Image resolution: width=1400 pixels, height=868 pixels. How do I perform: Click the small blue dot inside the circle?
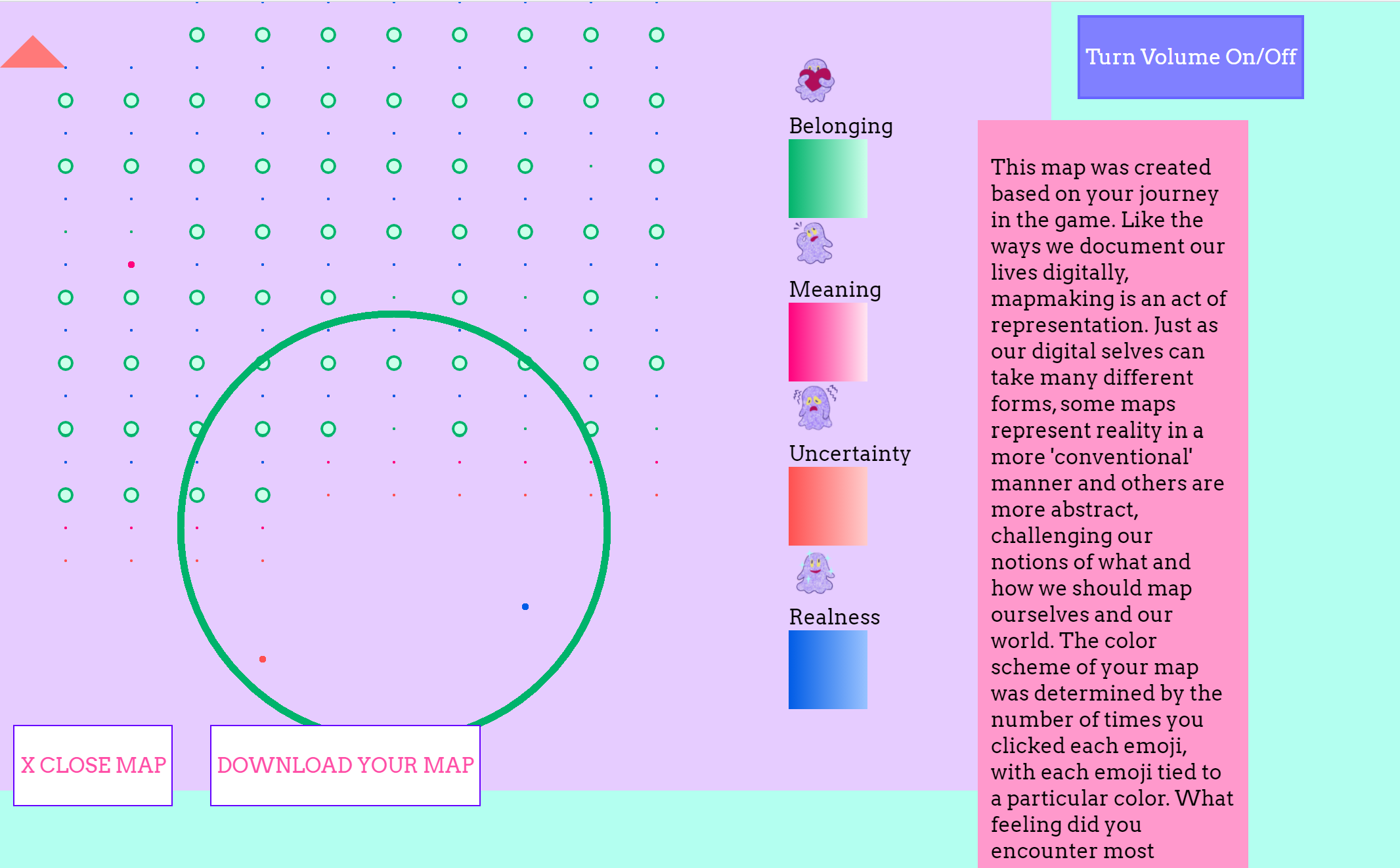pos(525,607)
